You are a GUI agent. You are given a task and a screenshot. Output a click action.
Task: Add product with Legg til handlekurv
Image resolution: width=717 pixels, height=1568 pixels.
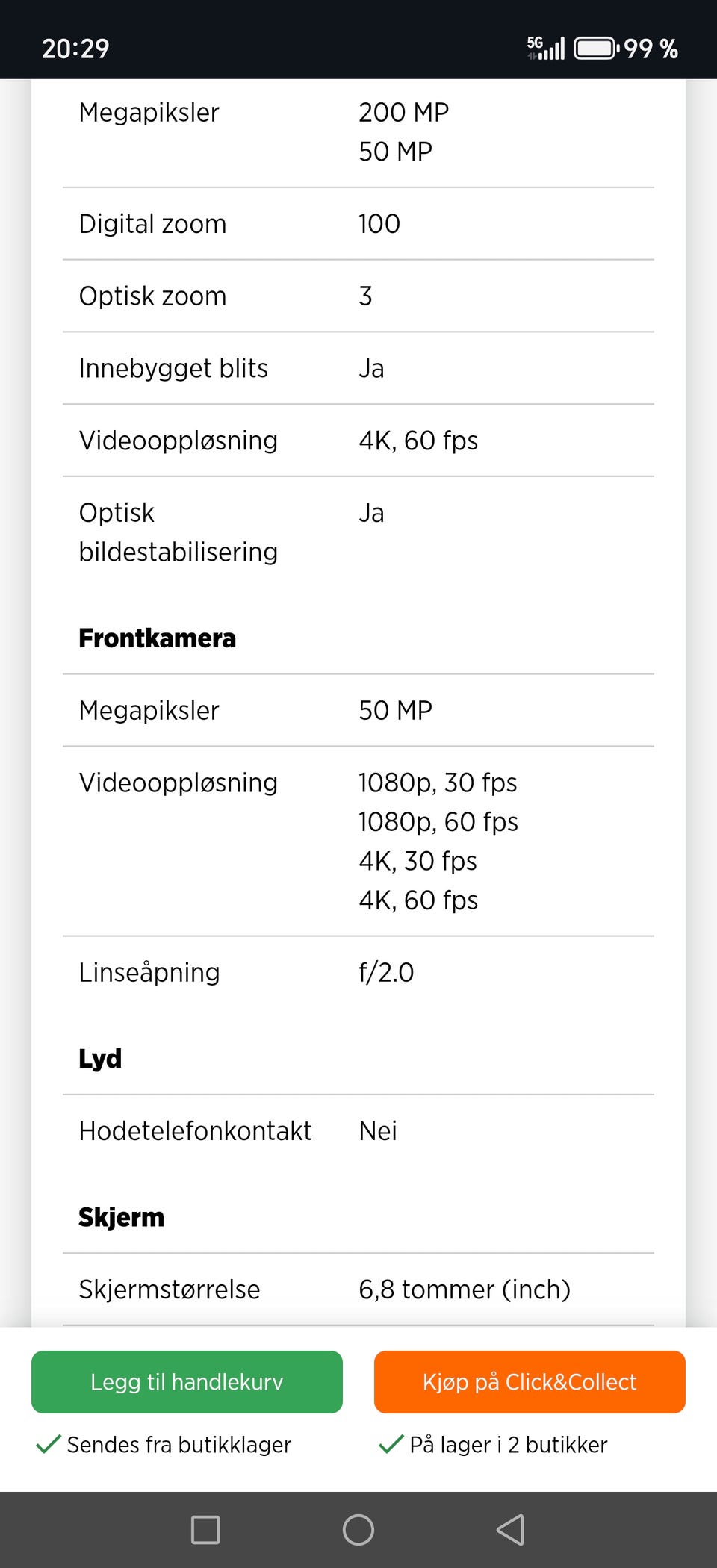(x=187, y=1381)
